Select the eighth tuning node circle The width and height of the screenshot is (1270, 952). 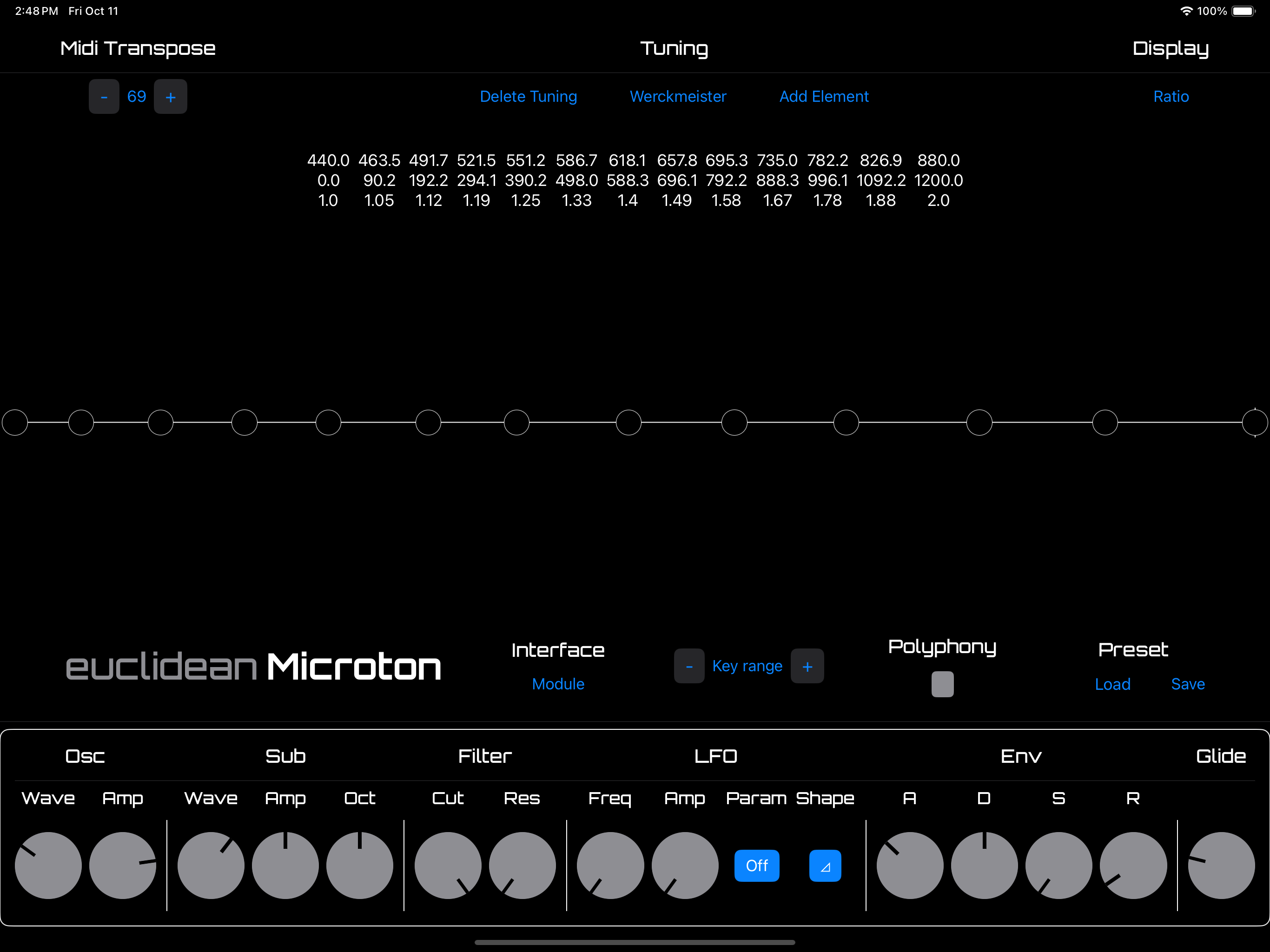[628, 423]
